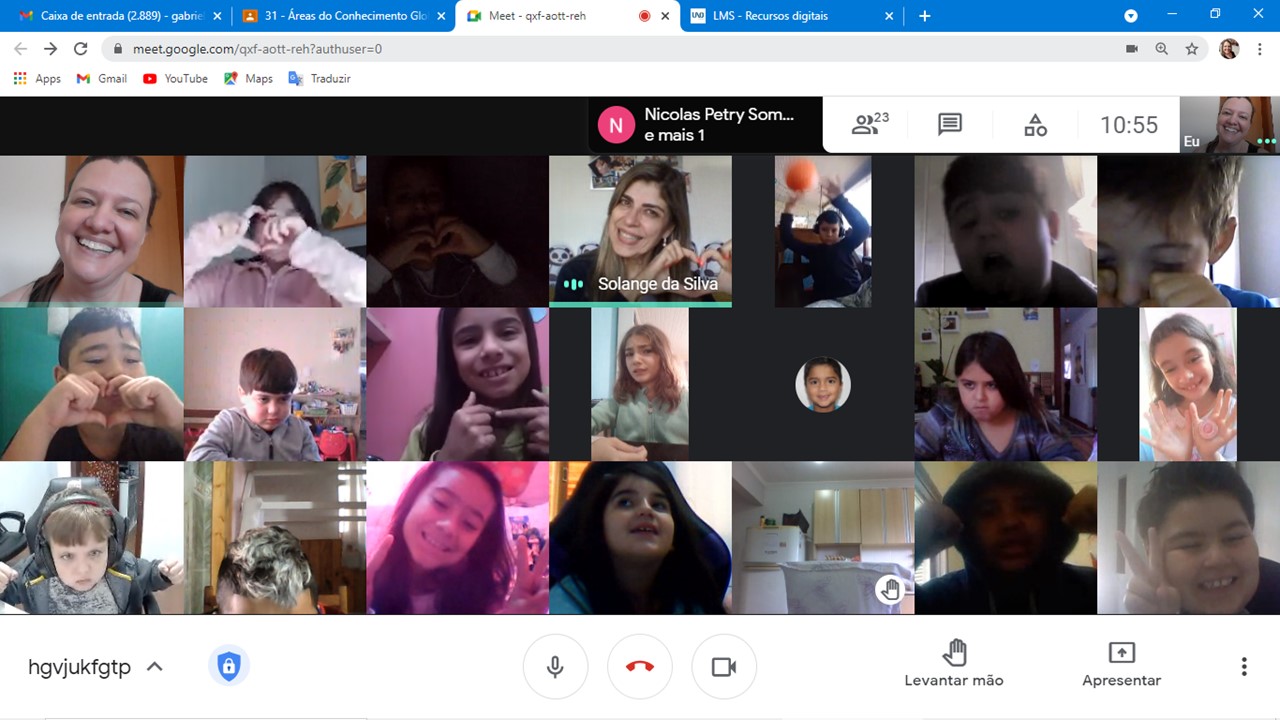The image size is (1280, 720).
Task: Hang up with the red phone button
Action: pos(640,667)
